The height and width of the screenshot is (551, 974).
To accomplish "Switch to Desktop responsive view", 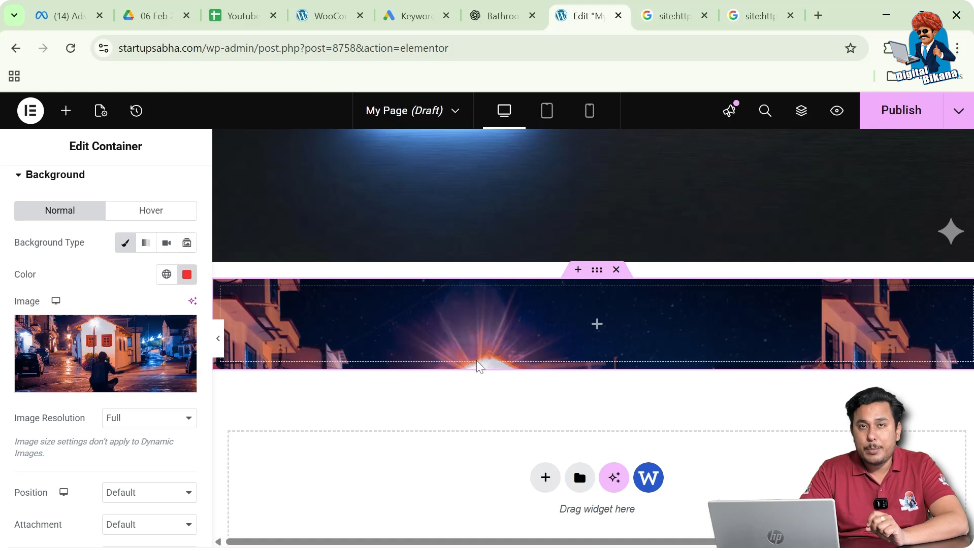I will tap(504, 111).
